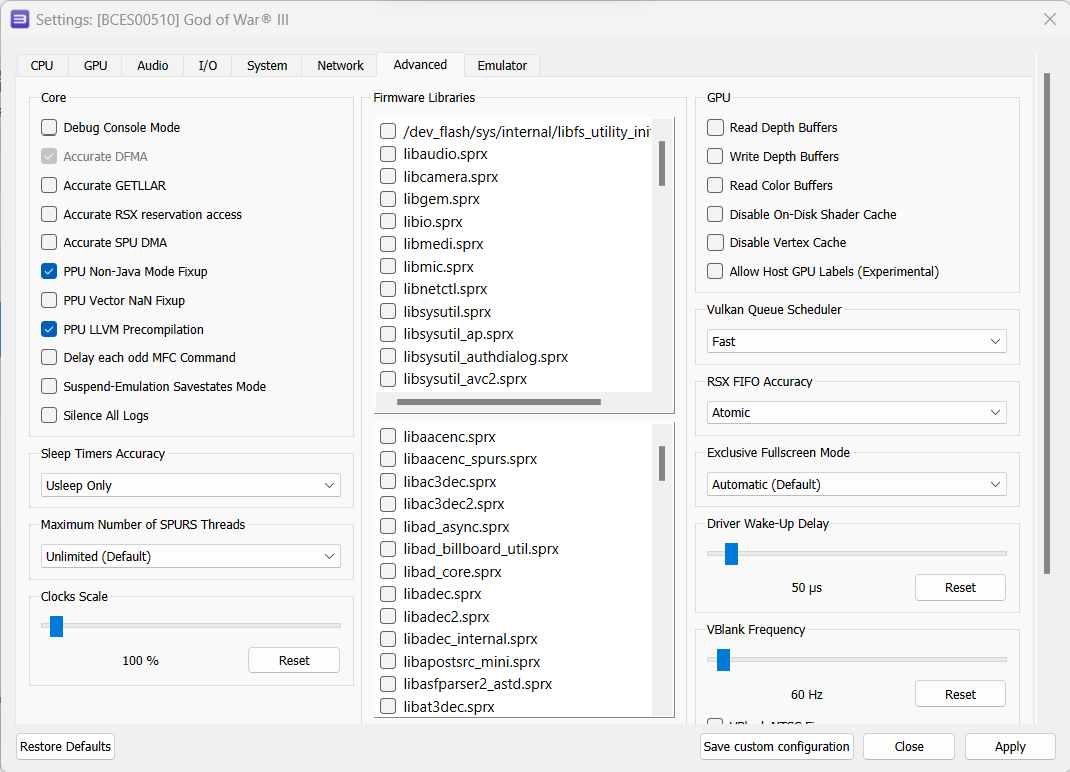Tick Read Color Buffers
1070x772 pixels.
[715, 186]
